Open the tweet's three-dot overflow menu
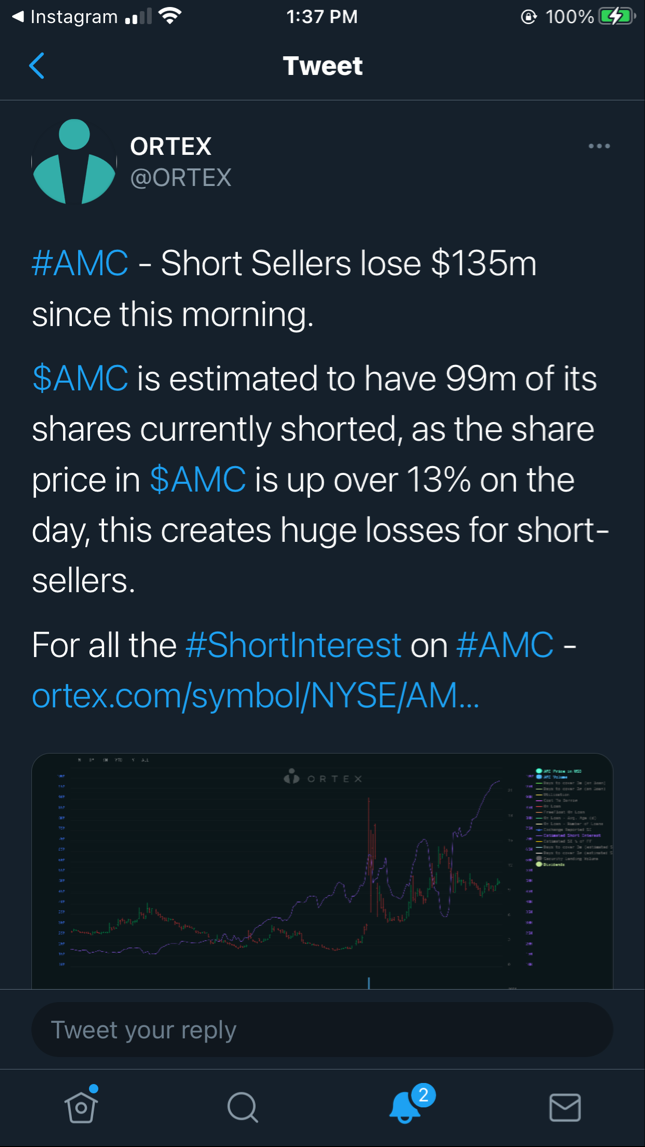 pos(599,146)
